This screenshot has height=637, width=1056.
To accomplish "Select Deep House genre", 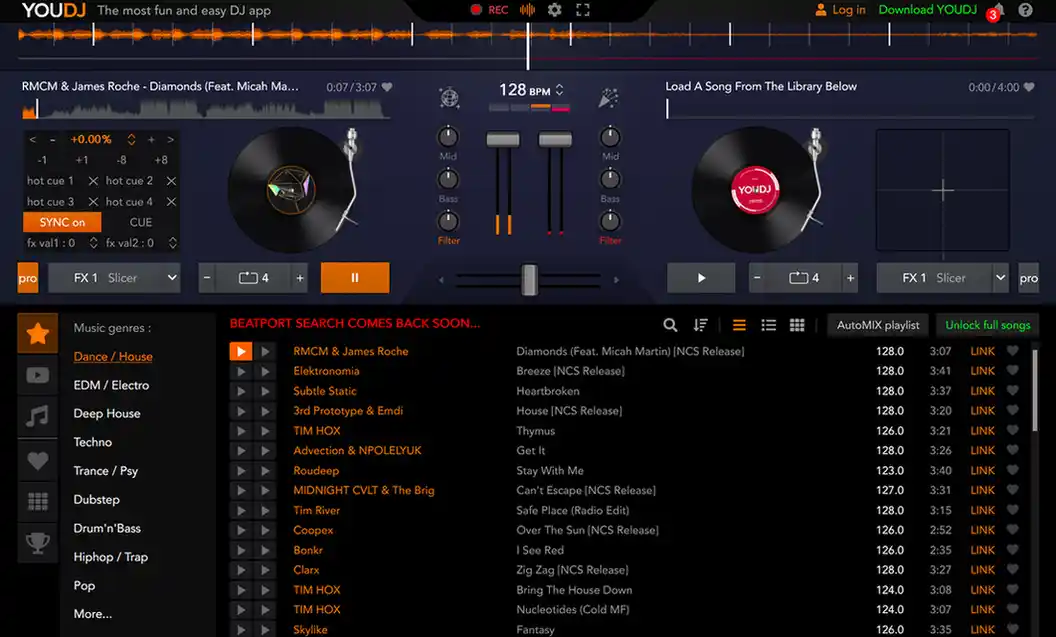I will pos(106,413).
